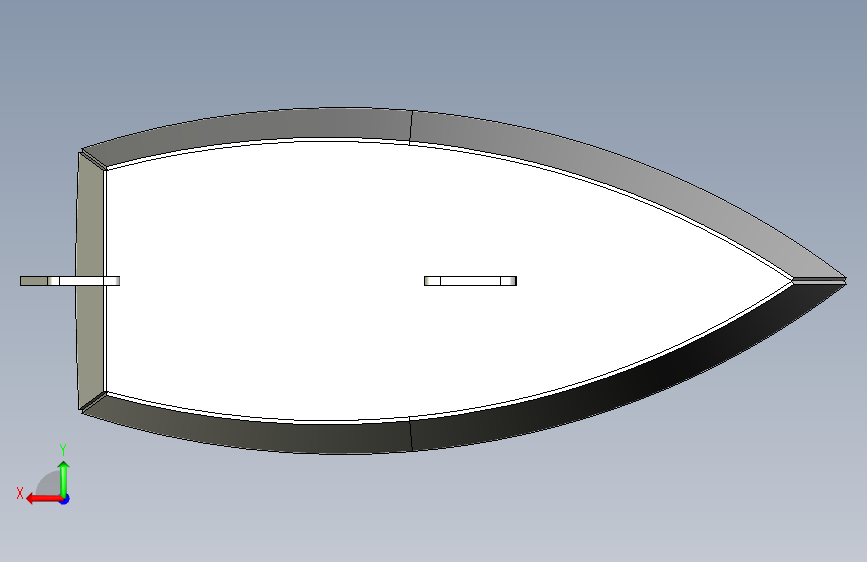Click the green Y axis arrow of the triad
Screen dimensions: 867x562
[x=64, y=479]
